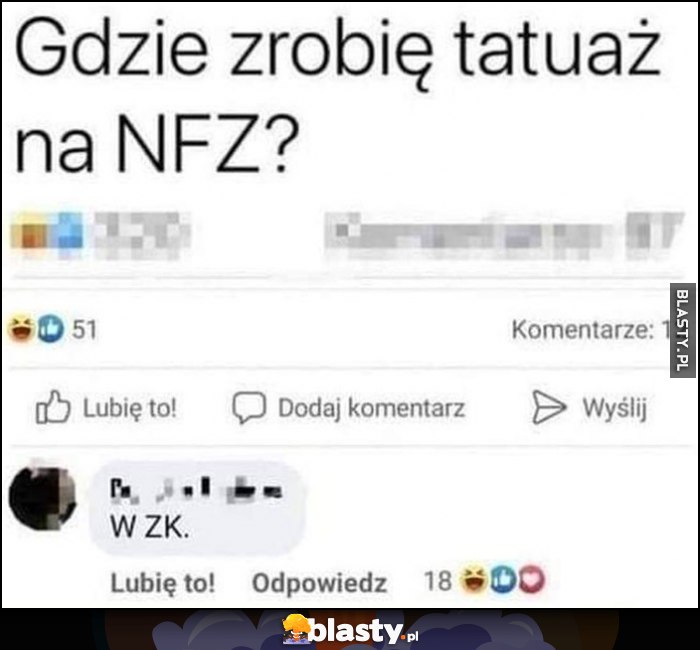The image size is (700, 650).
Task: Click the thumbs-up Lubię to! icon
Action: click(x=53, y=407)
